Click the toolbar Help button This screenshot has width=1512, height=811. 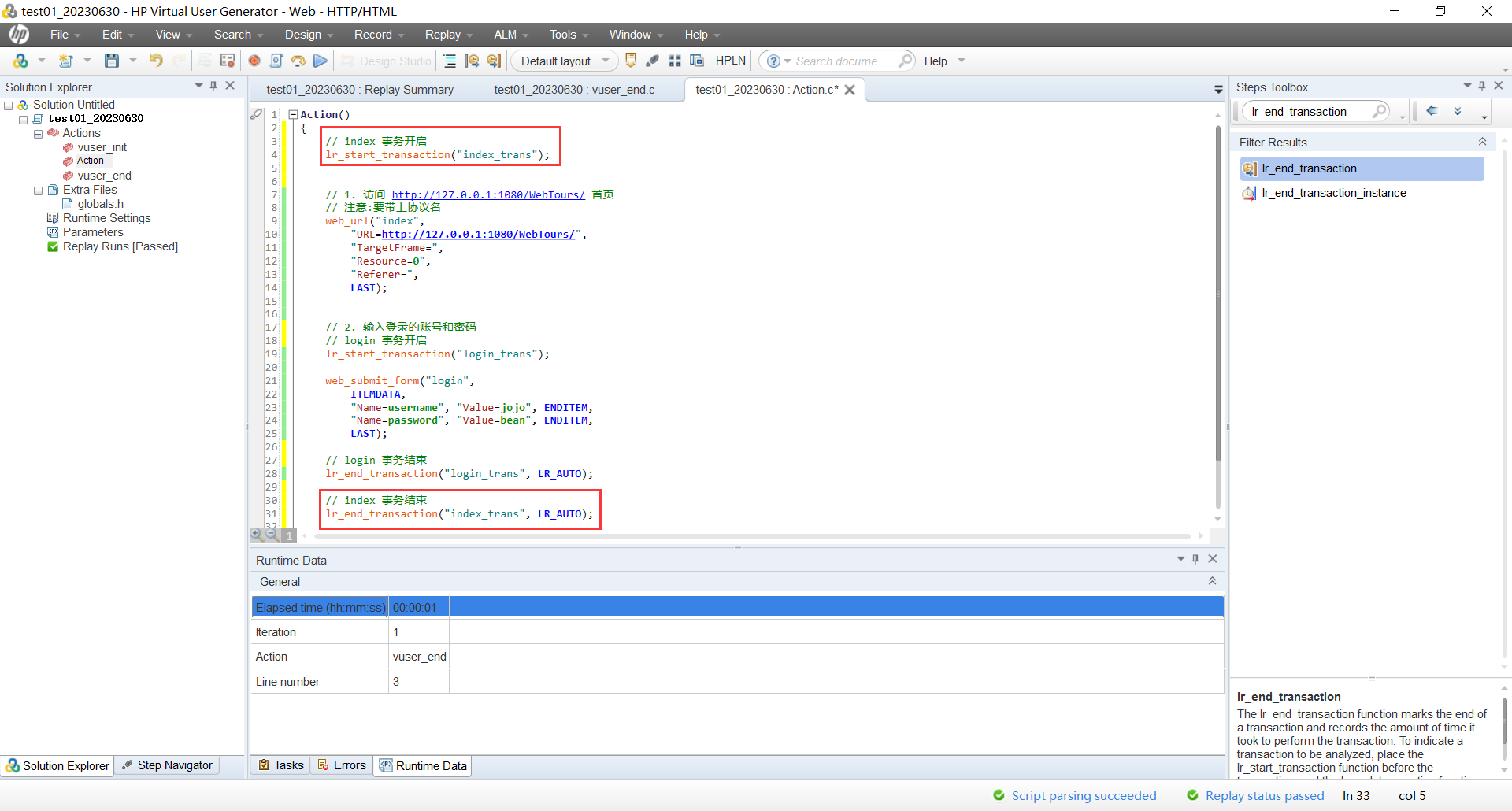[x=936, y=61]
